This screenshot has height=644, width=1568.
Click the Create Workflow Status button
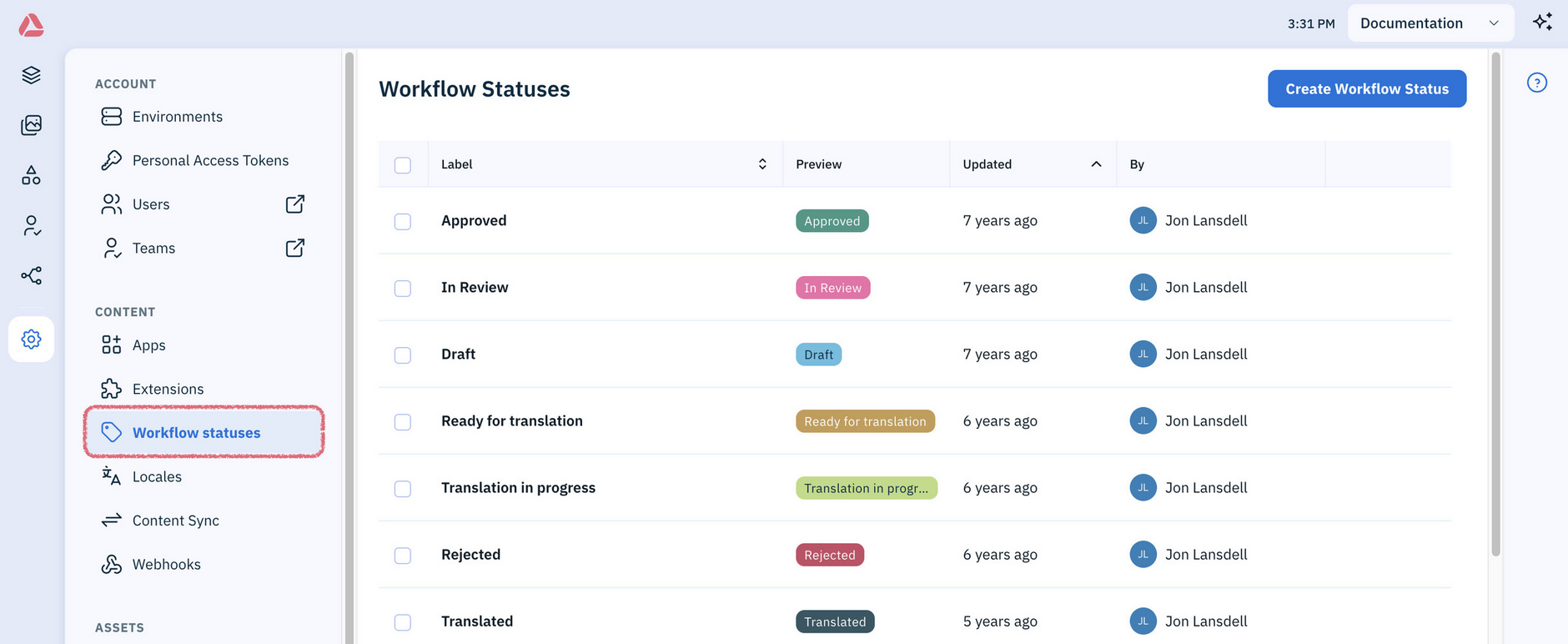coord(1367,88)
